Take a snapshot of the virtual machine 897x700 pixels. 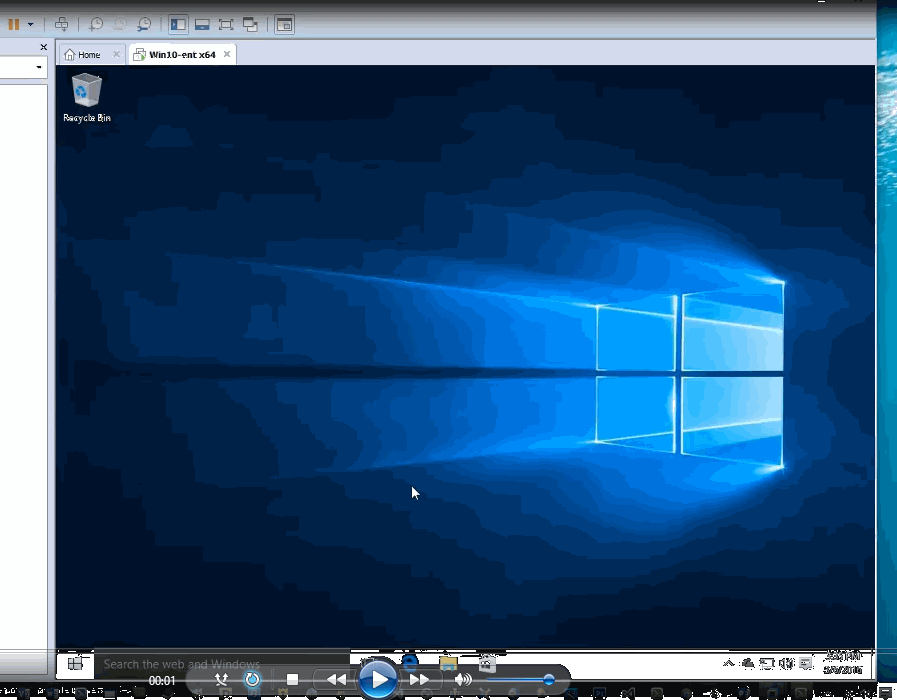pos(95,24)
